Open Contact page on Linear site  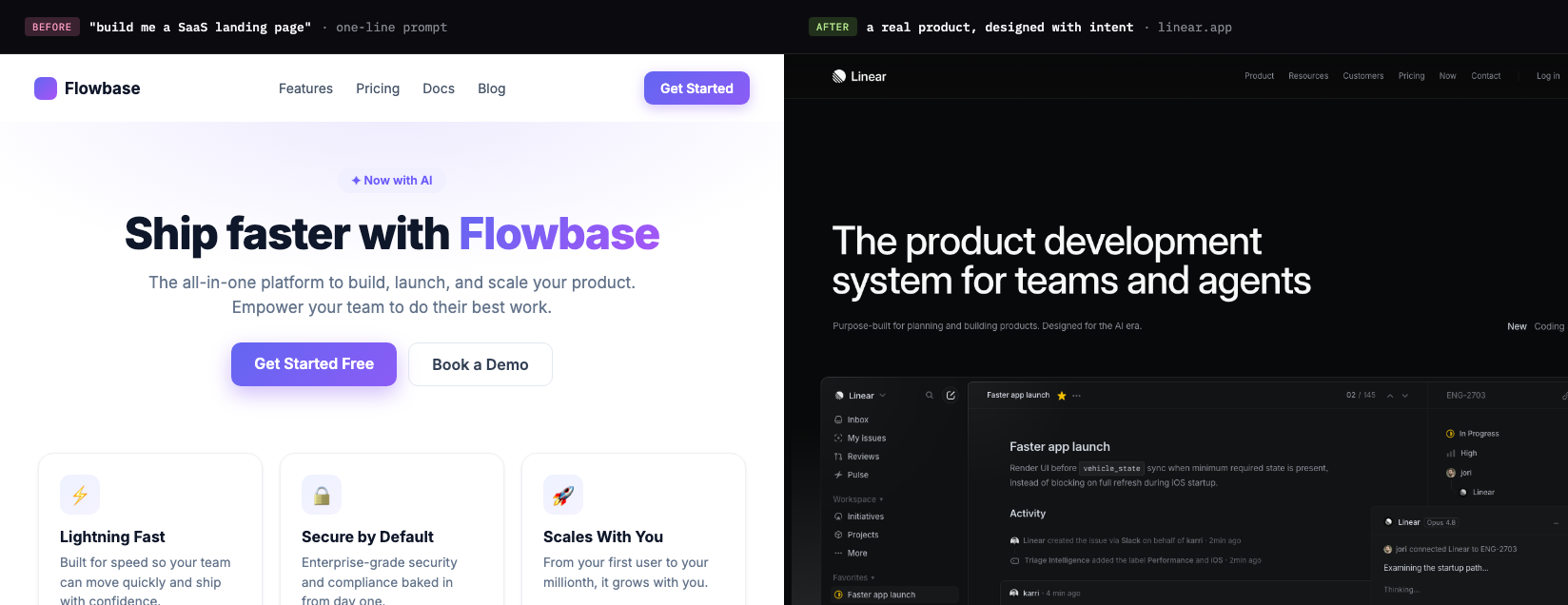click(x=1485, y=76)
